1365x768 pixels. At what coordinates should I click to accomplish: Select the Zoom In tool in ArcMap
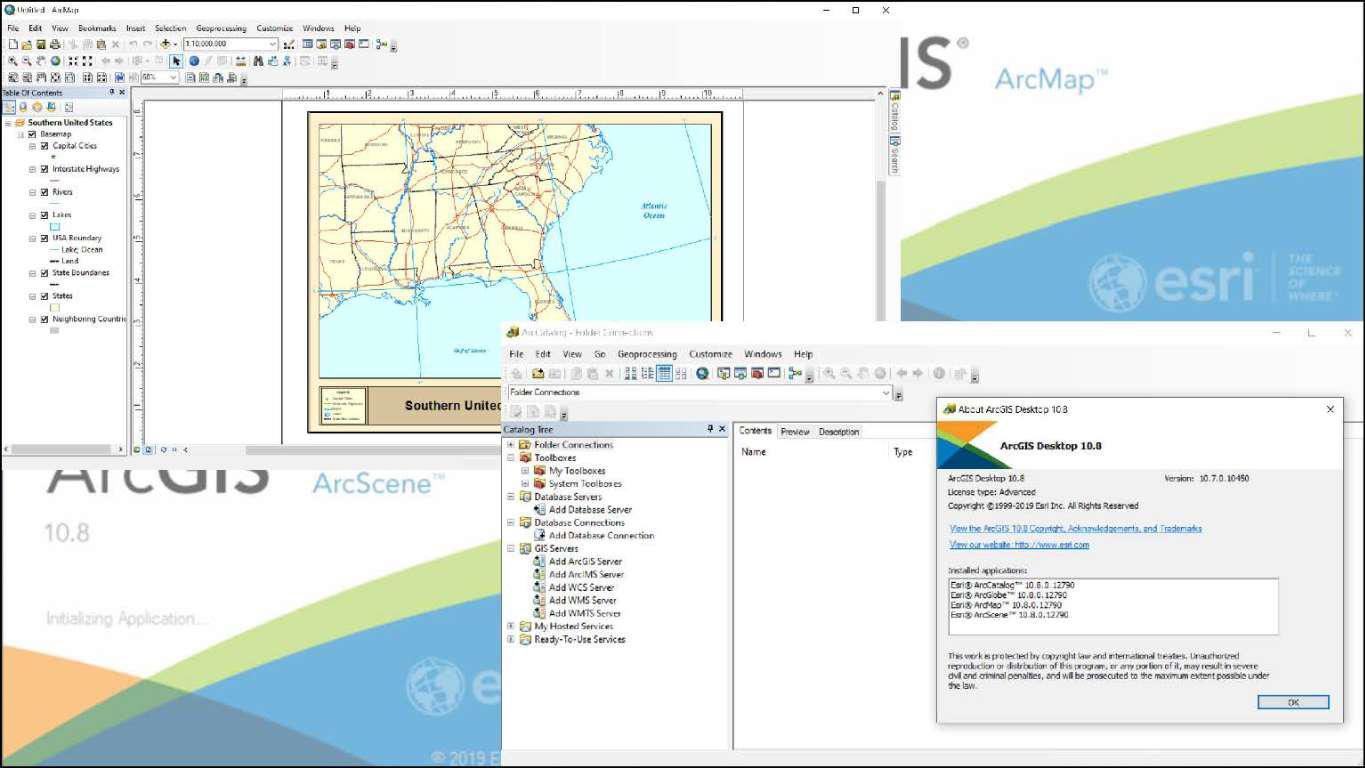[x=12, y=61]
